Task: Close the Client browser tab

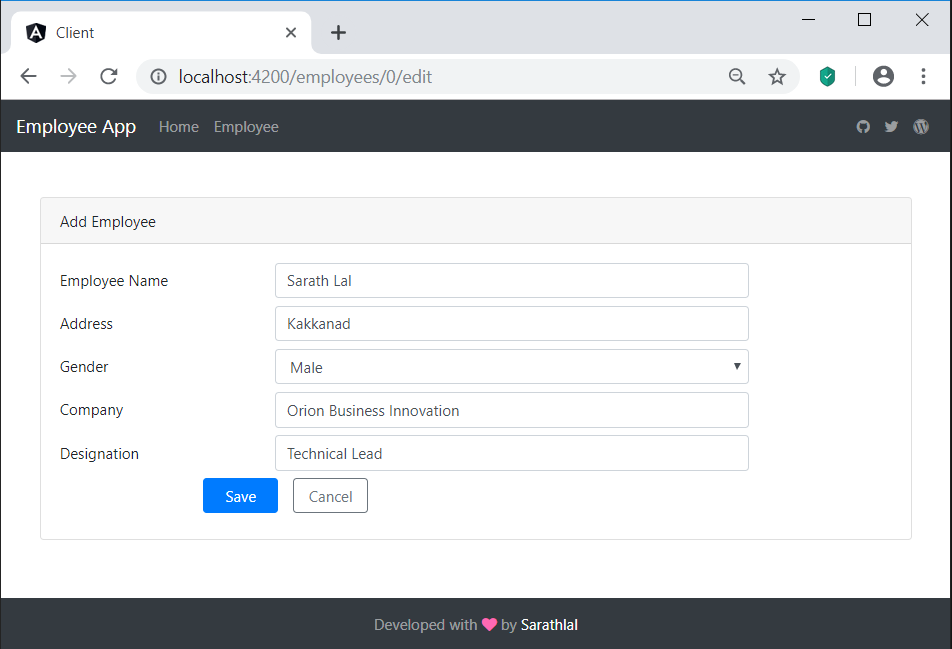Action: (x=291, y=33)
